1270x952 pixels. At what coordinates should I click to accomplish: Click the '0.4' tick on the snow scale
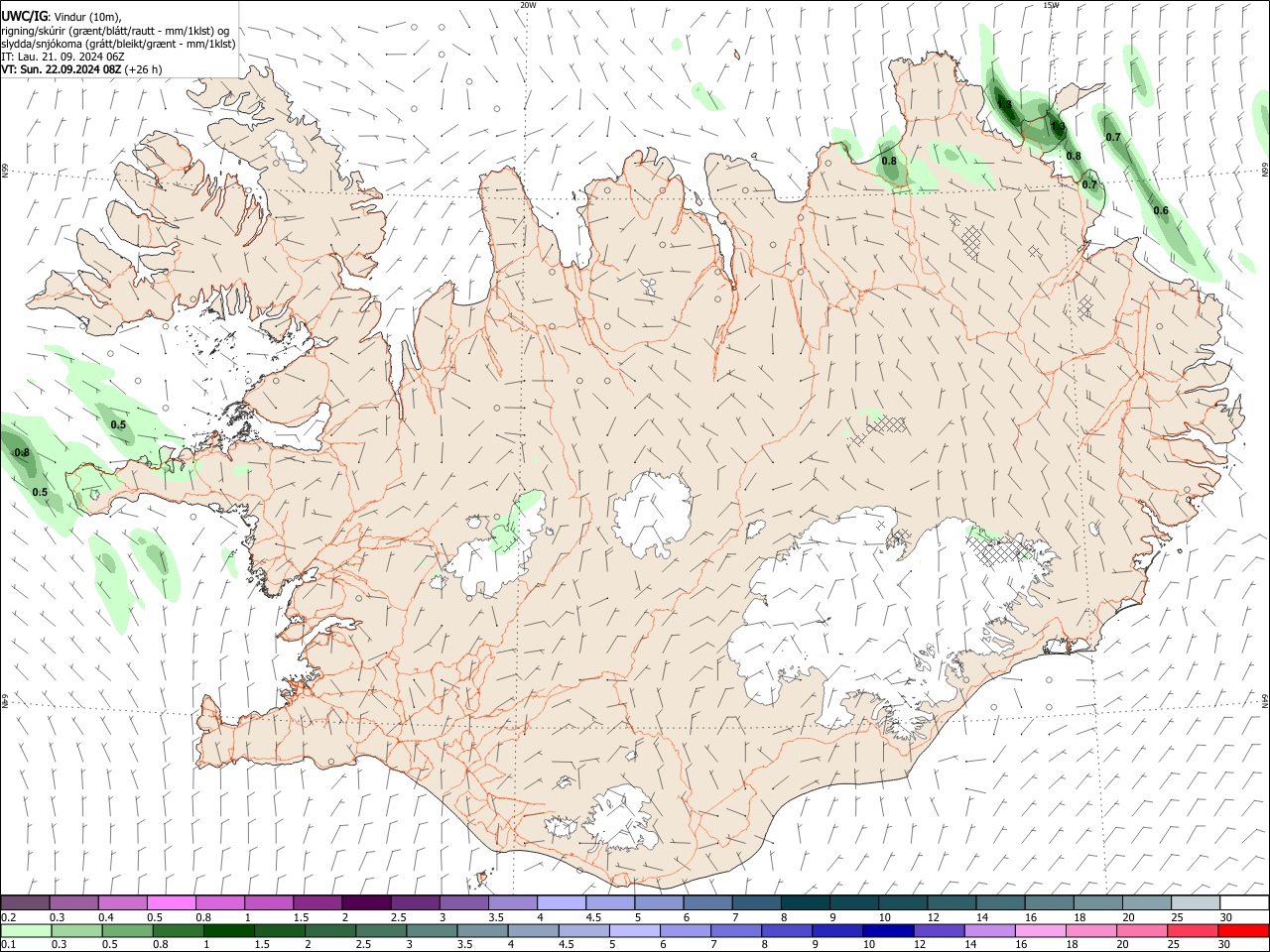pyautogui.click(x=106, y=917)
